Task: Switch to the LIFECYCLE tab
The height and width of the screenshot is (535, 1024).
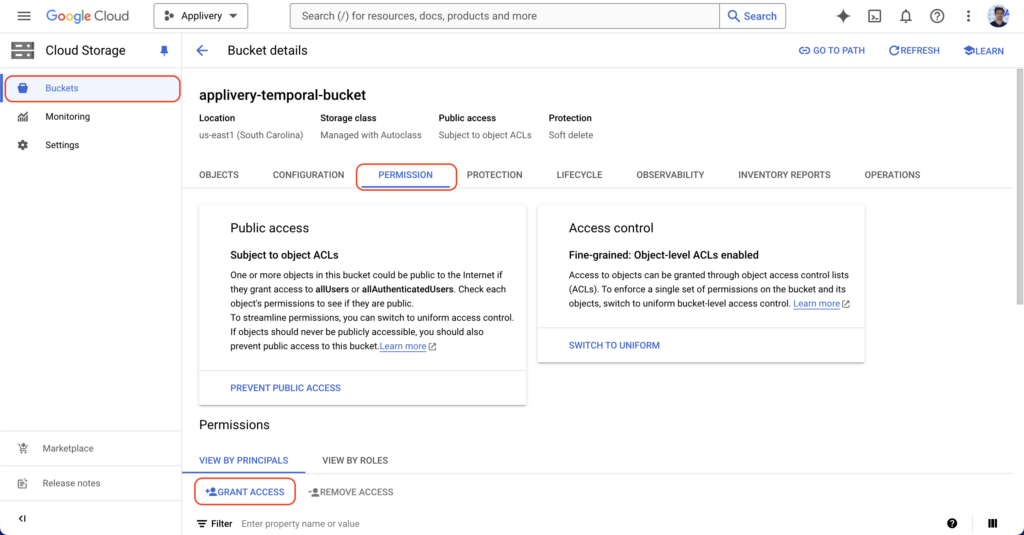Action: 579,175
